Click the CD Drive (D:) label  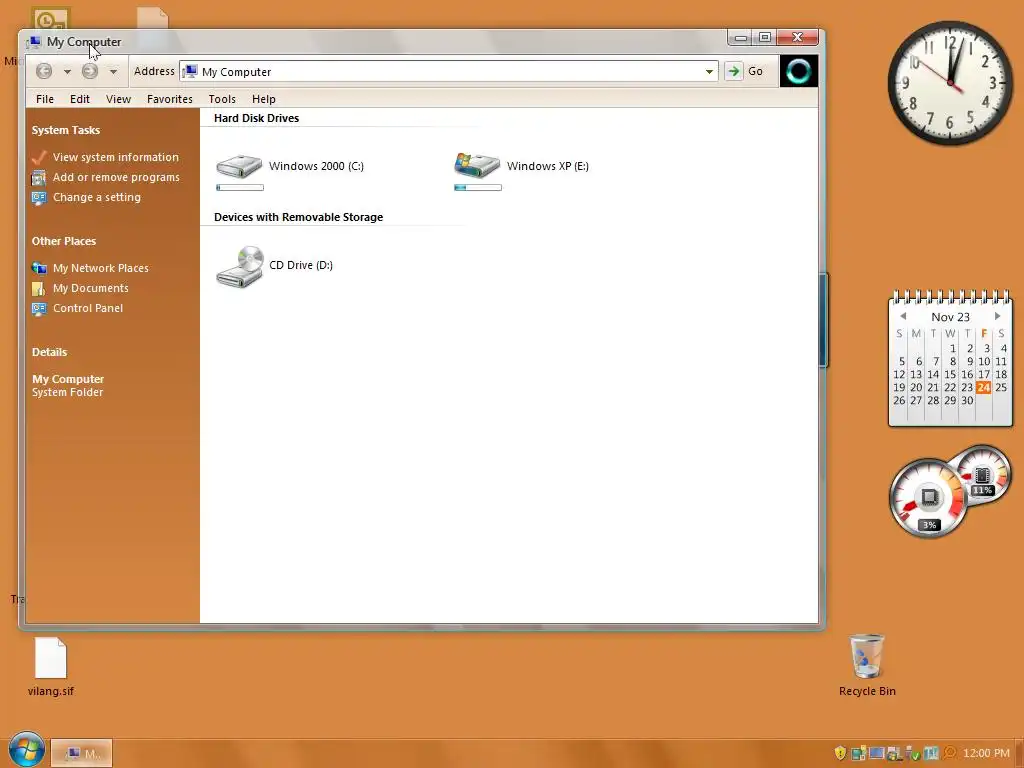click(x=301, y=265)
